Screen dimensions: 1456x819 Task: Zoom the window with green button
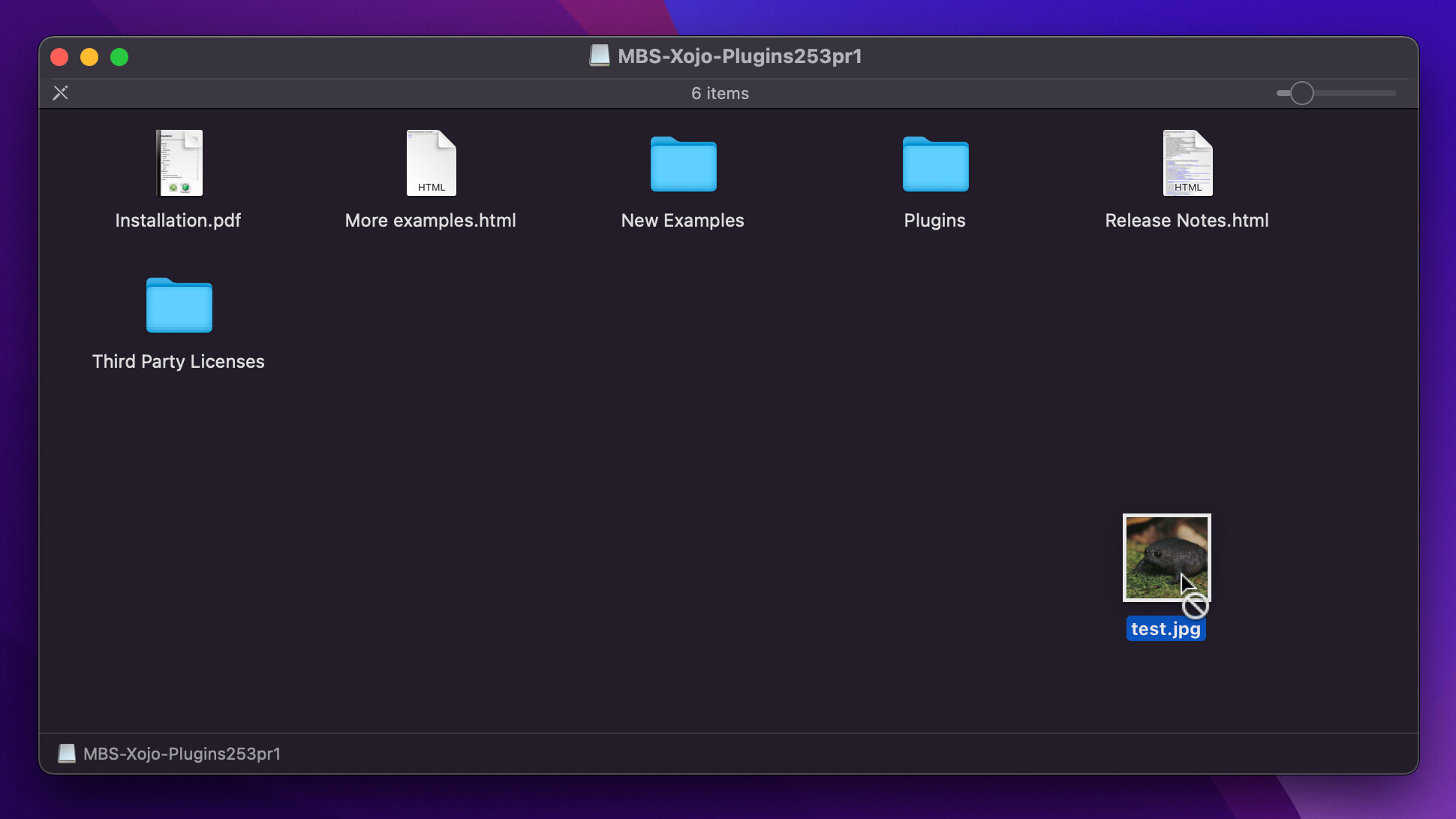[119, 57]
